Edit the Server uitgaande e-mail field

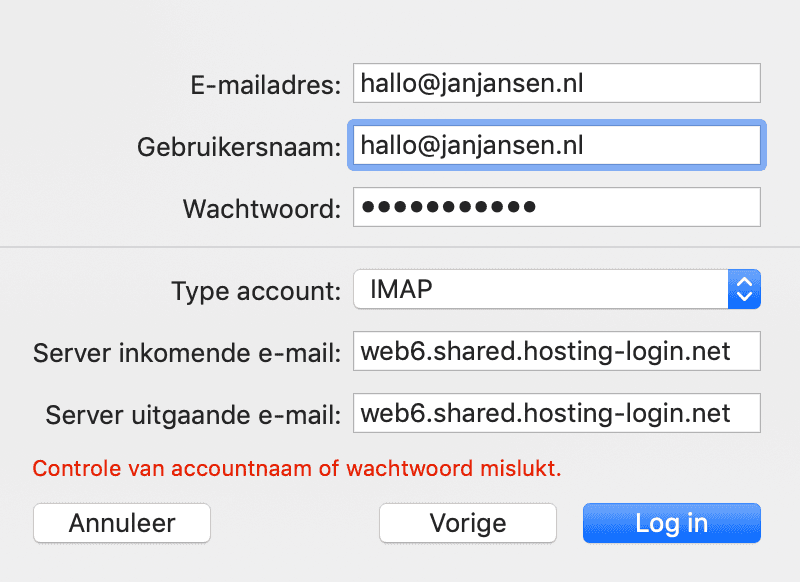point(556,413)
